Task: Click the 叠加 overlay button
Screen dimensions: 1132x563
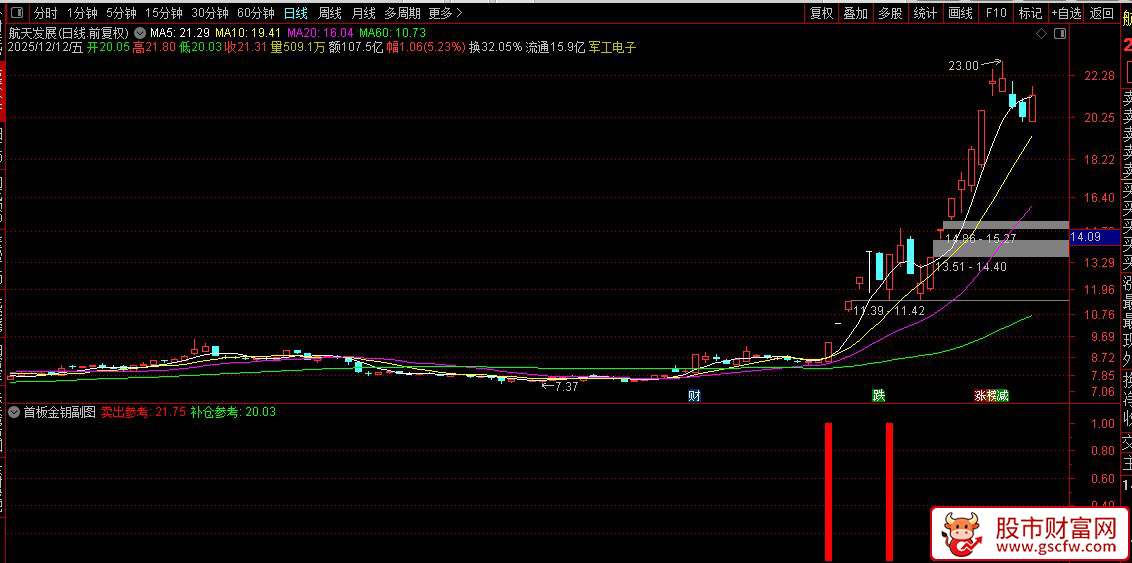Action: [x=855, y=13]
